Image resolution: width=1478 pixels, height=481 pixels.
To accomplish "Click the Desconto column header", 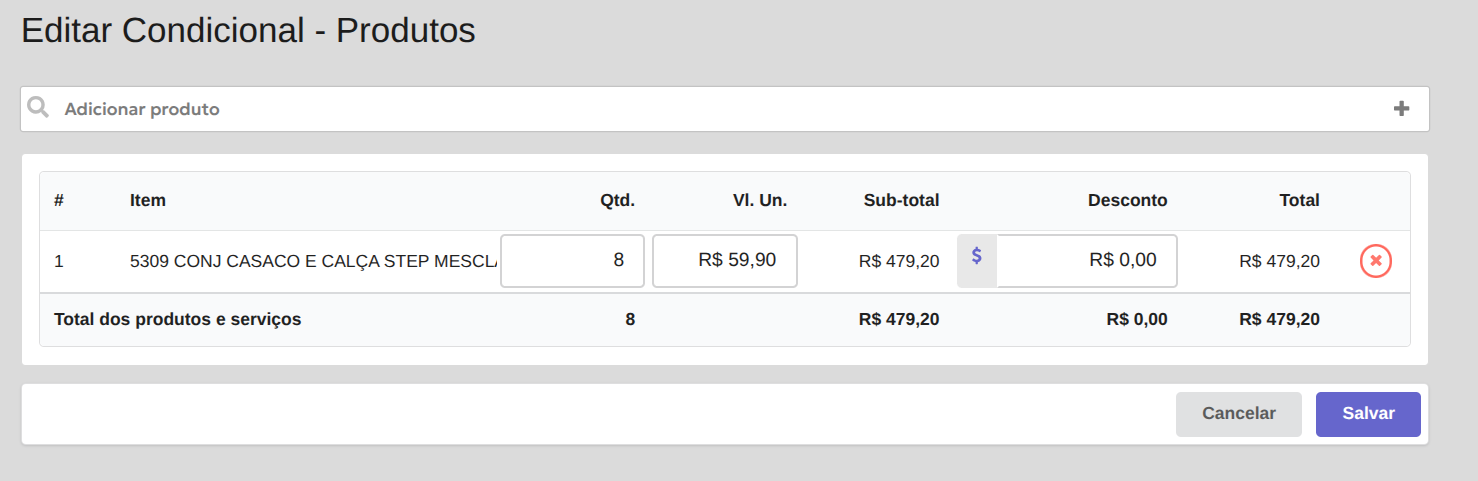I will point(1127,200).
